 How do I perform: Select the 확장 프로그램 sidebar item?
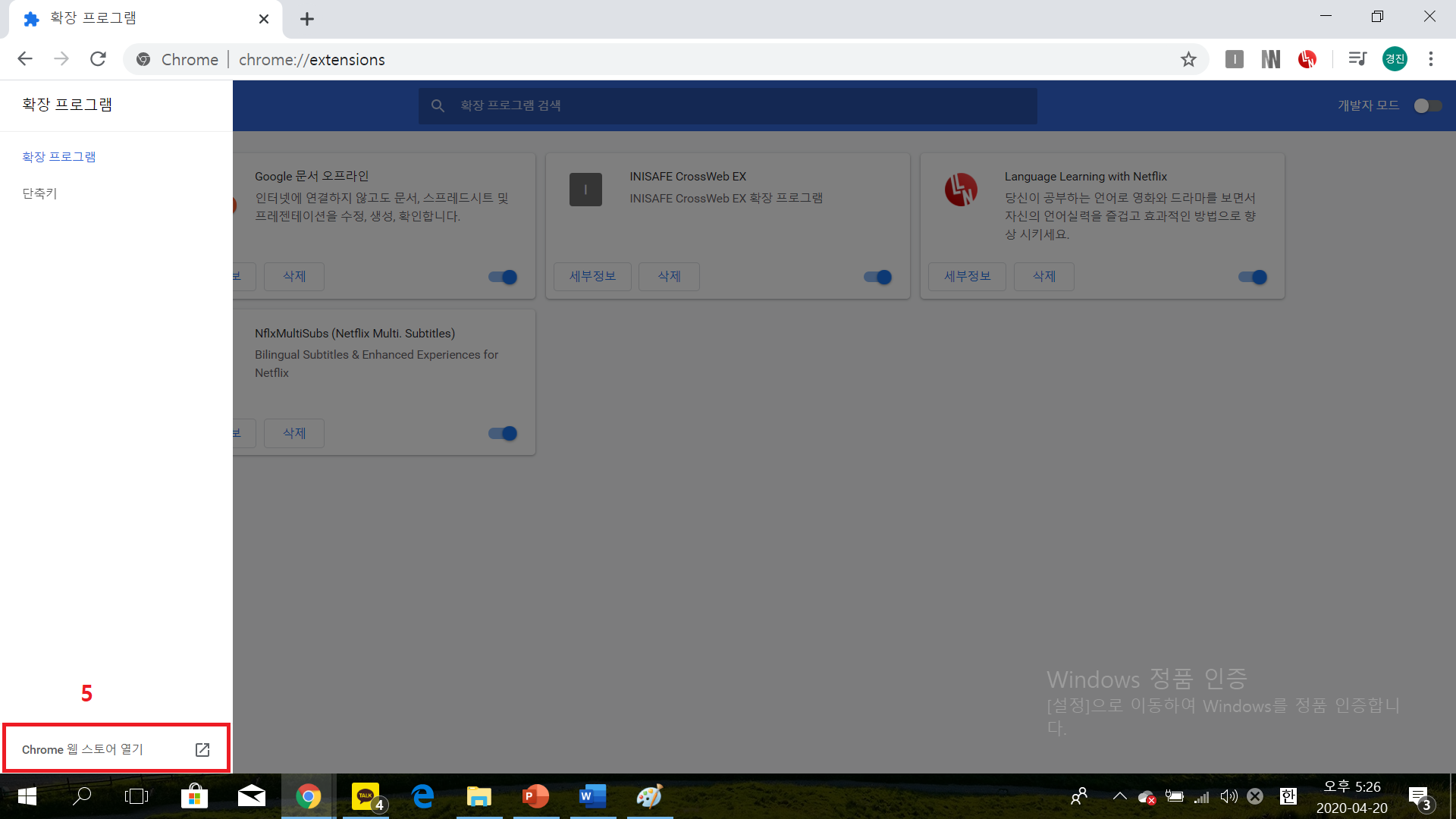(59, 157)
